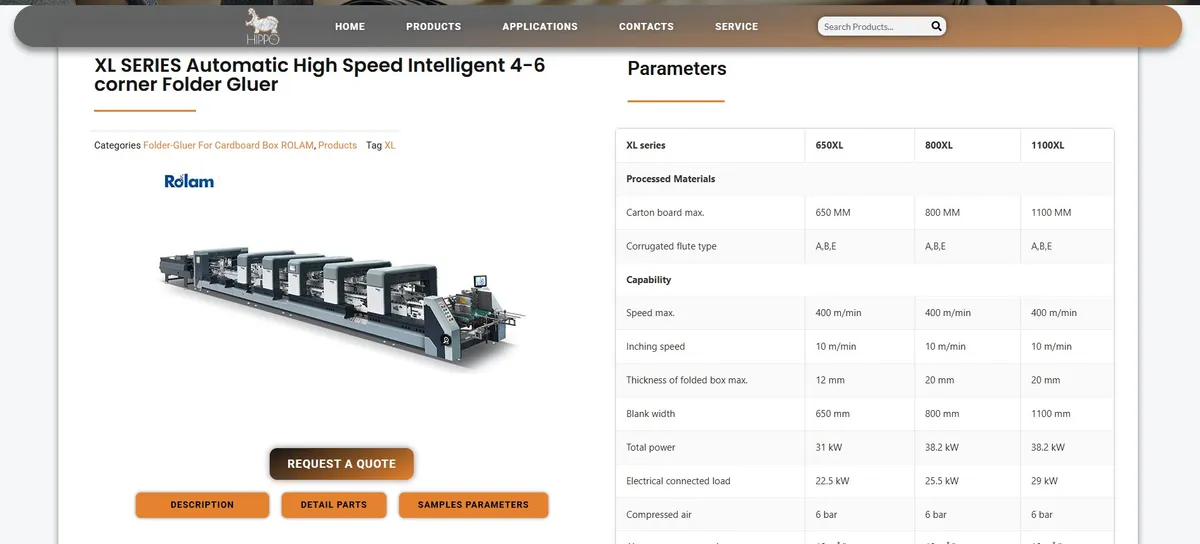Select the 650XL column header
This screenshot has width=1200, height=544.
pyautogui.click(x=829, y=145)
